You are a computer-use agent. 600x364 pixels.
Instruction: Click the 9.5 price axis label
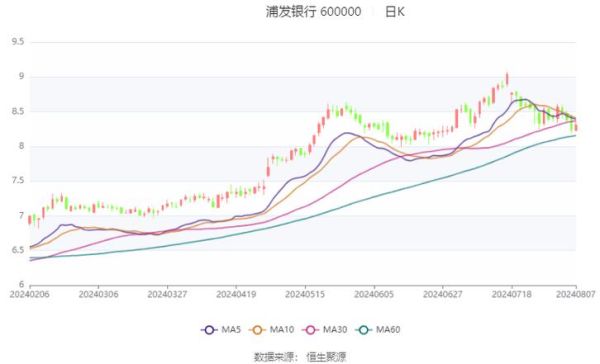(x=18, y=42)
